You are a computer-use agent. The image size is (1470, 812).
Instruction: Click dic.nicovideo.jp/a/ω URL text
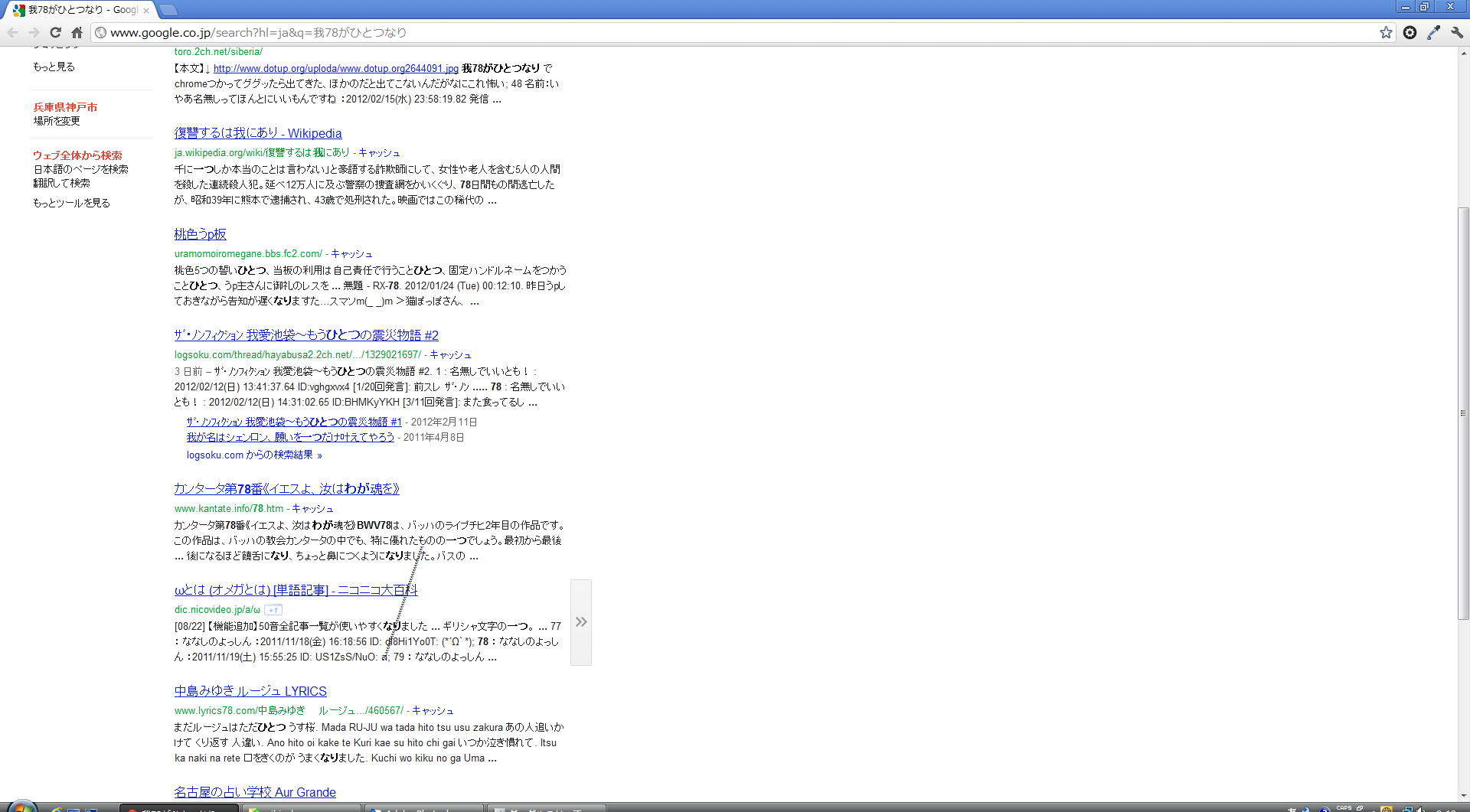point(217,610)
